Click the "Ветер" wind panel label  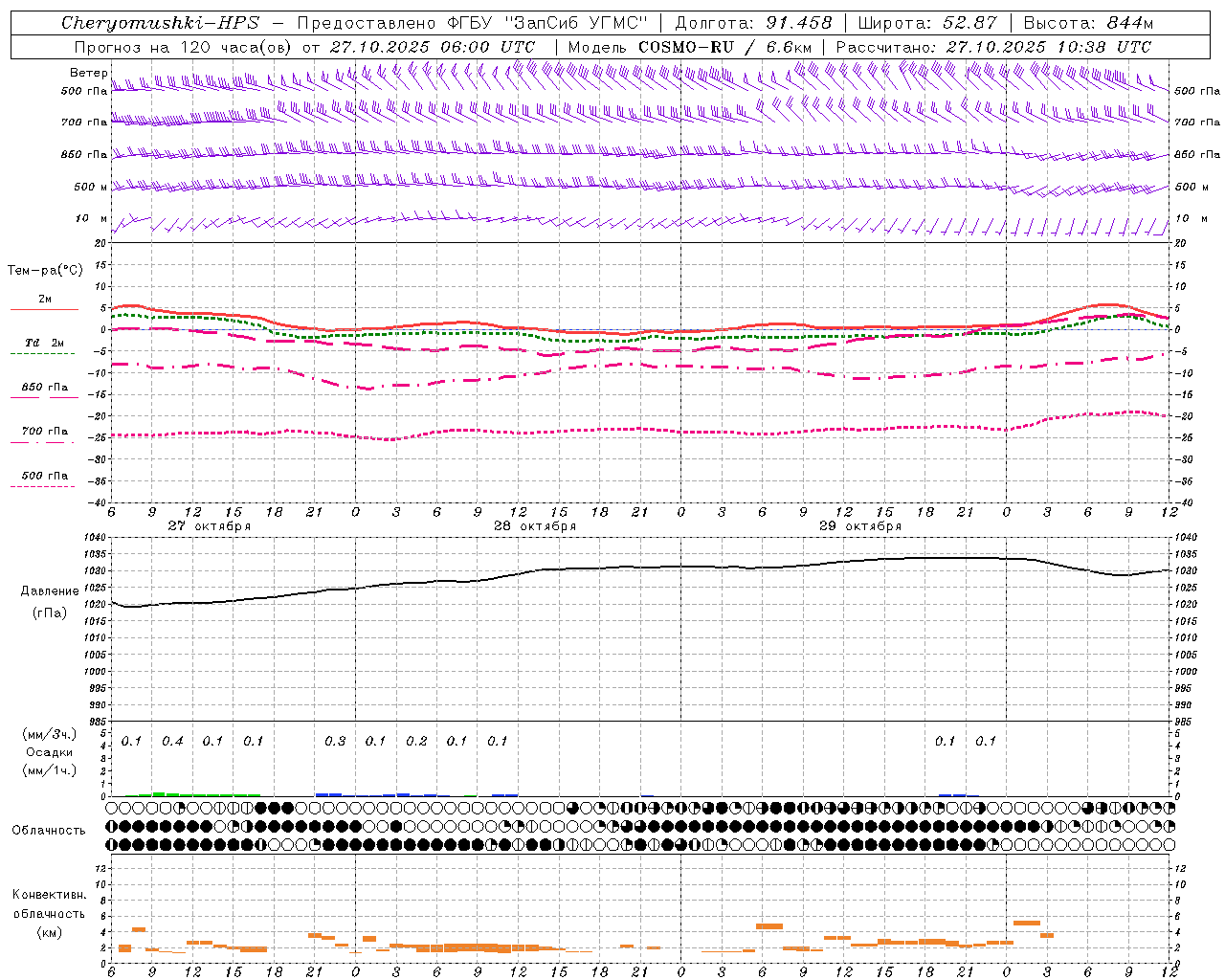tap(88, 73)
